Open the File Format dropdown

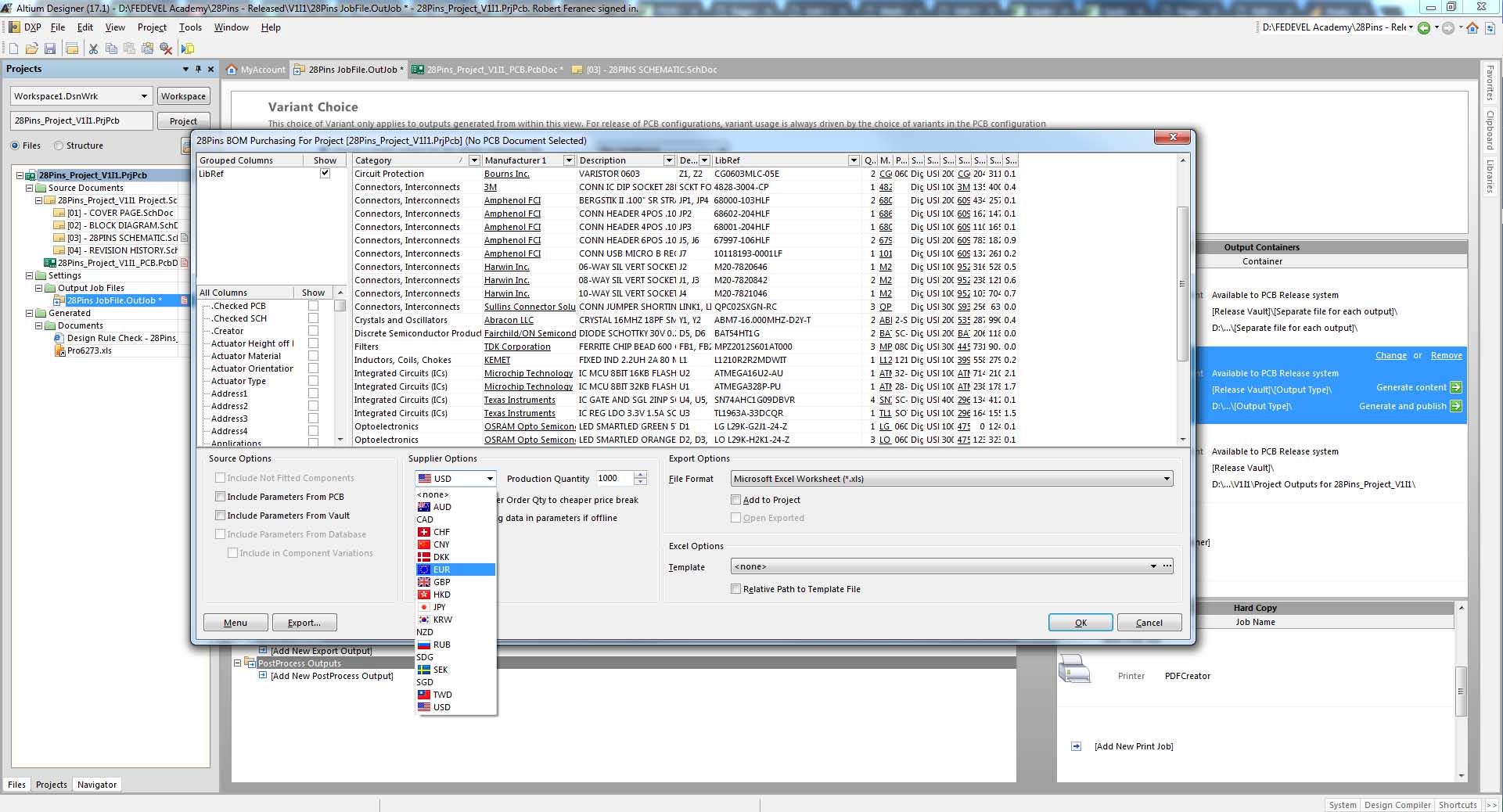(x=1166, y=479)
